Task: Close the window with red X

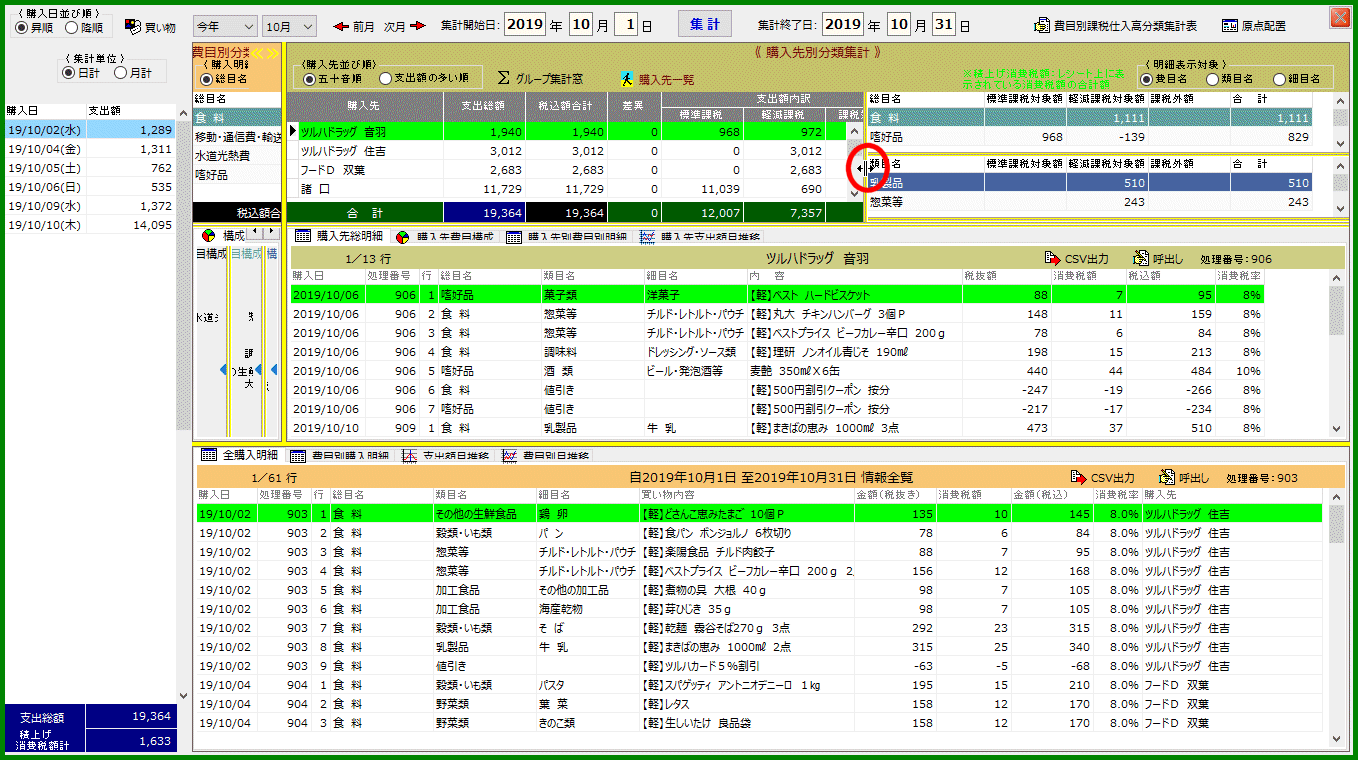Action: click(1339, 16)
